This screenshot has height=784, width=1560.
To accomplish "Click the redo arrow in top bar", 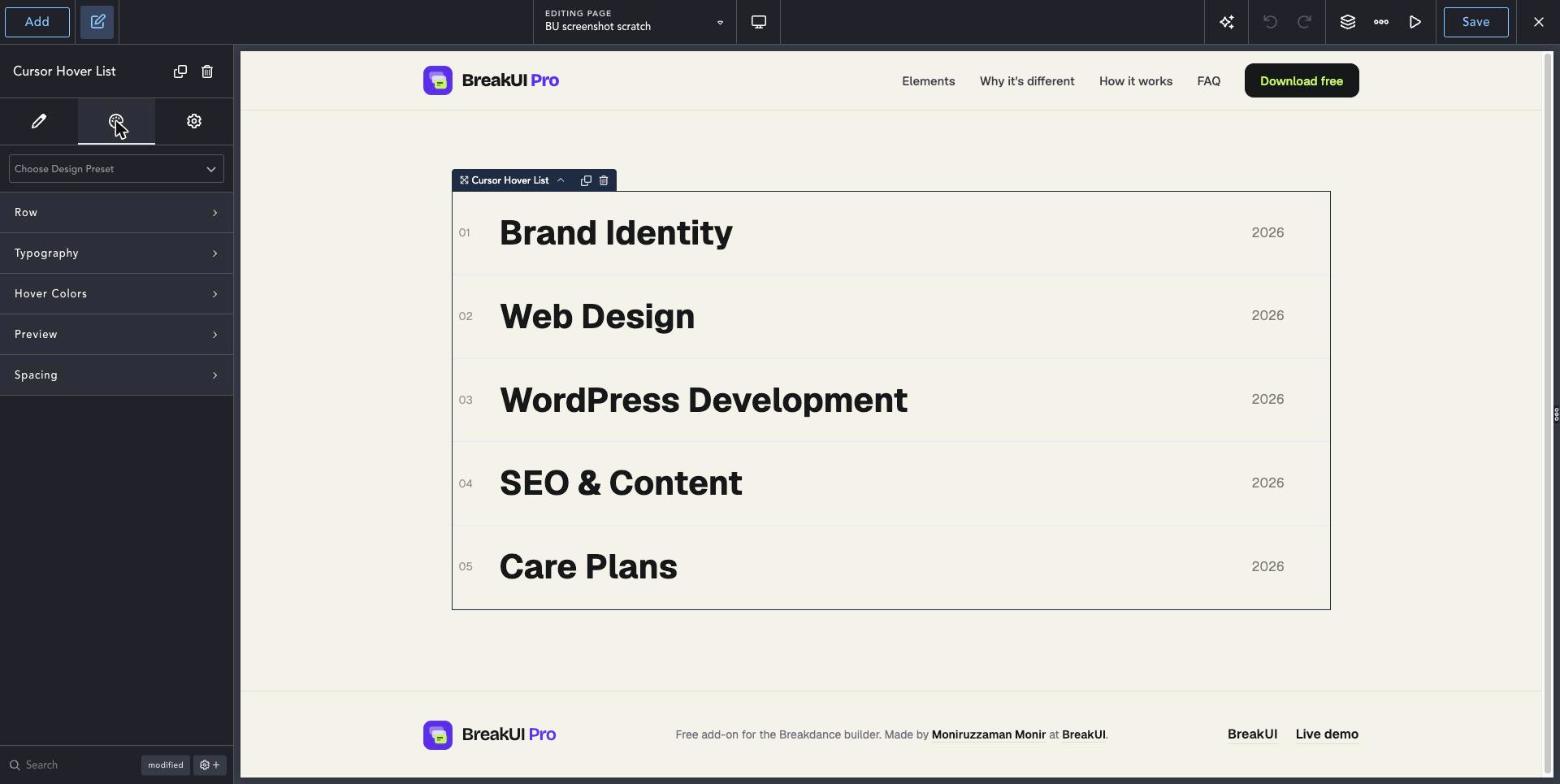I will (1304, 22).
